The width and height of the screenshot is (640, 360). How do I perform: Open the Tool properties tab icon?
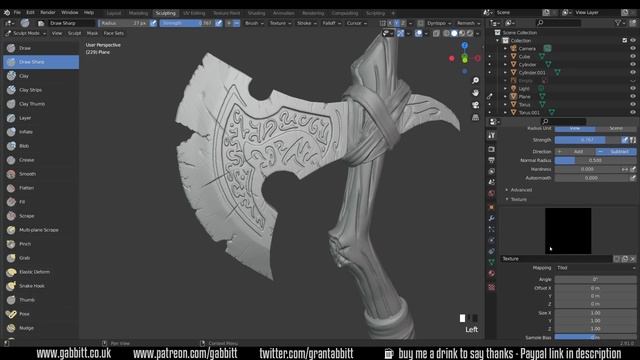491,136
